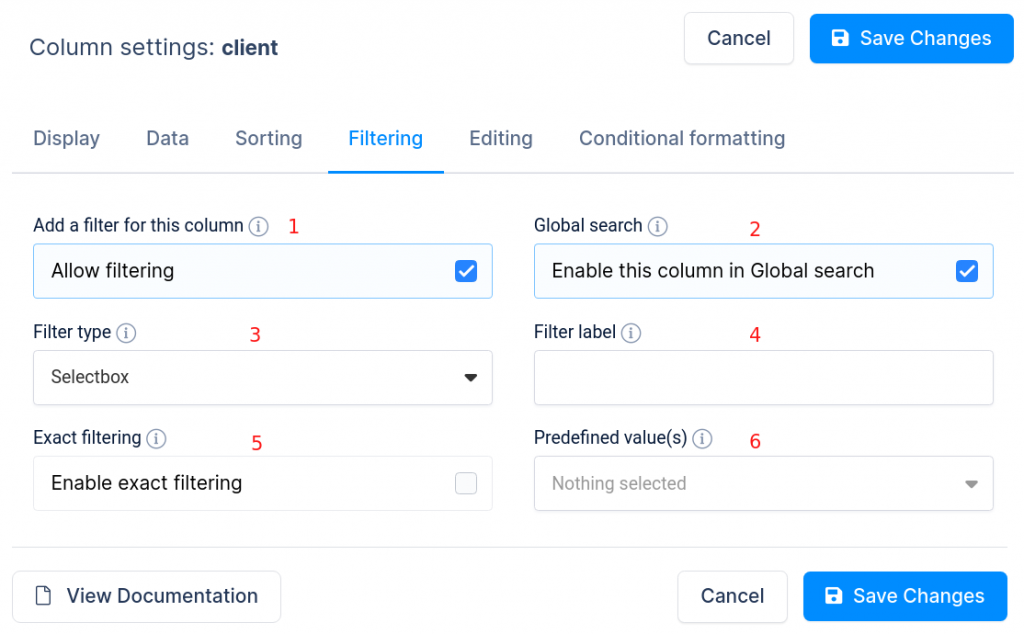
Task: Go to the Sorting tab
Action: click(268, 139)
